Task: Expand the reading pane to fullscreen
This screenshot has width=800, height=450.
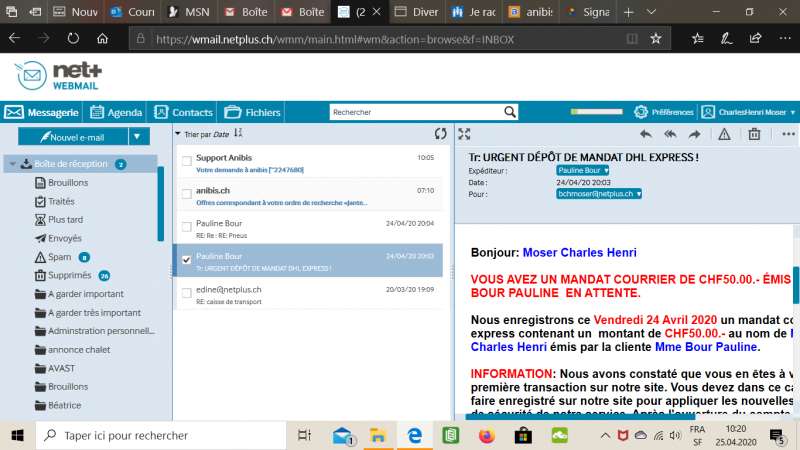Action: tap(464, 134)
